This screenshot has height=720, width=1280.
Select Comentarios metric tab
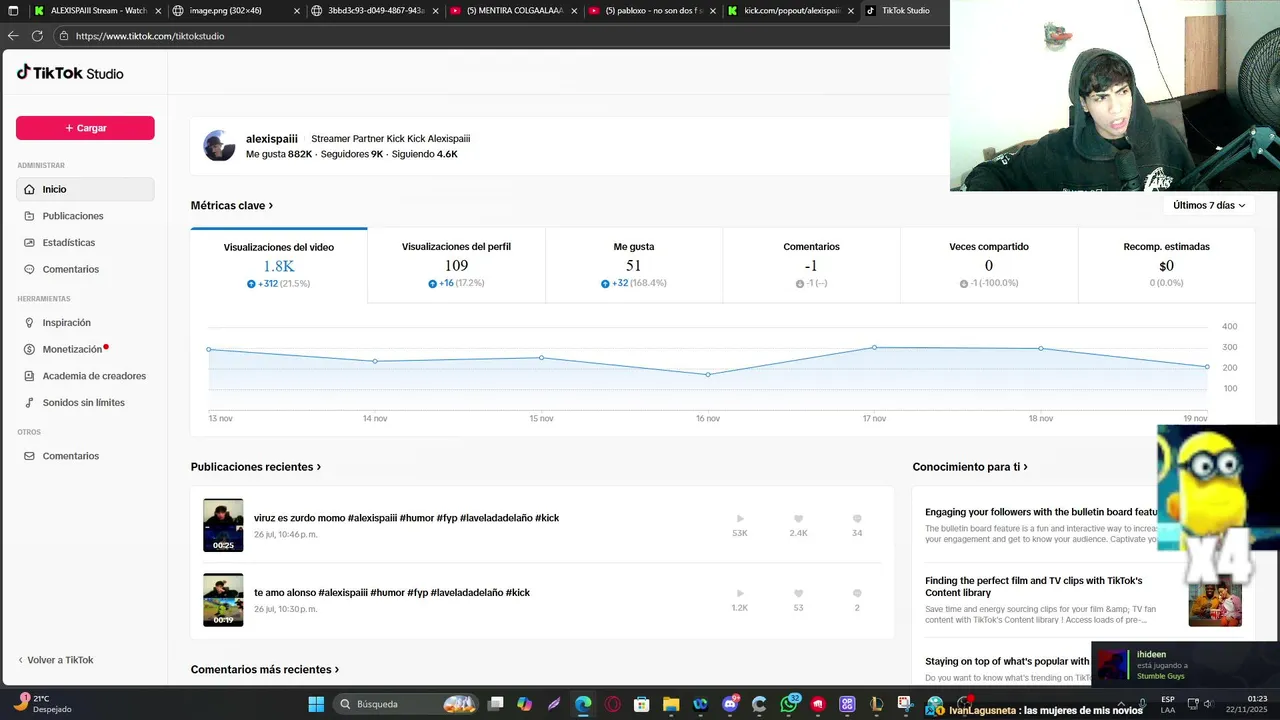811,266
